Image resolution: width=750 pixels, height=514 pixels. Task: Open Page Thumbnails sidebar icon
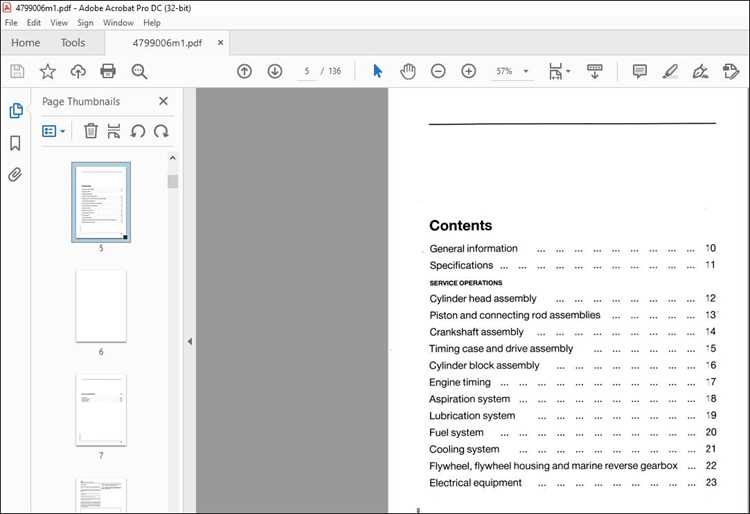(x=16, y=110)
